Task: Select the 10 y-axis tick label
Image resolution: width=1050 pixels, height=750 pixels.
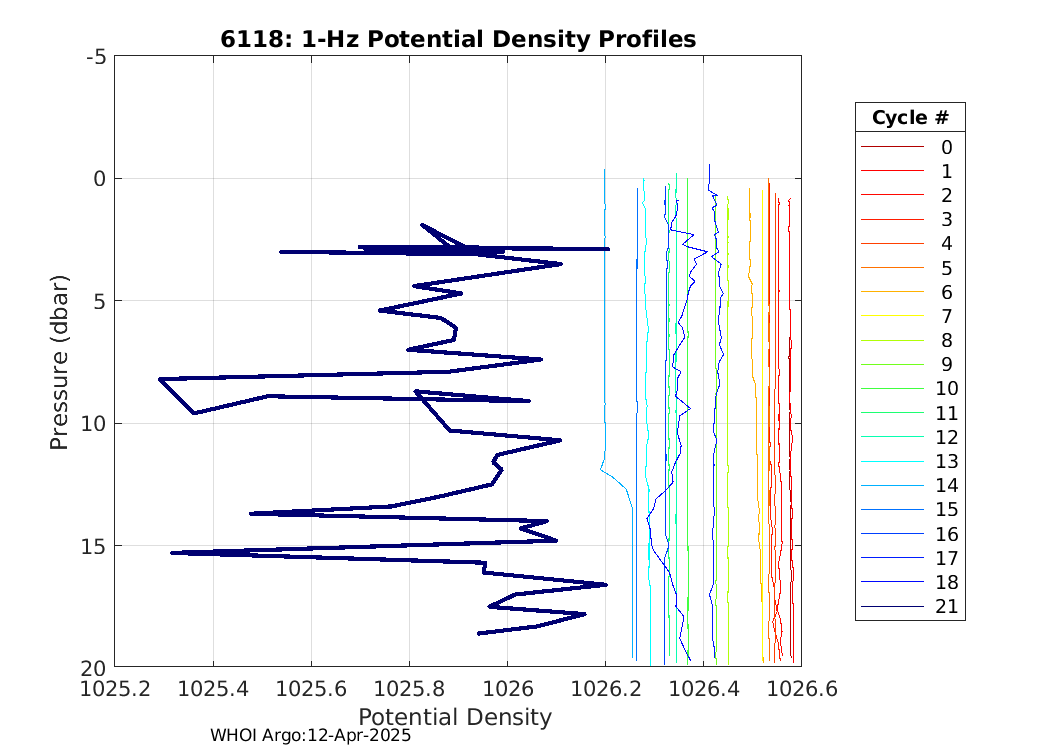Action: [x=95, y=423]
